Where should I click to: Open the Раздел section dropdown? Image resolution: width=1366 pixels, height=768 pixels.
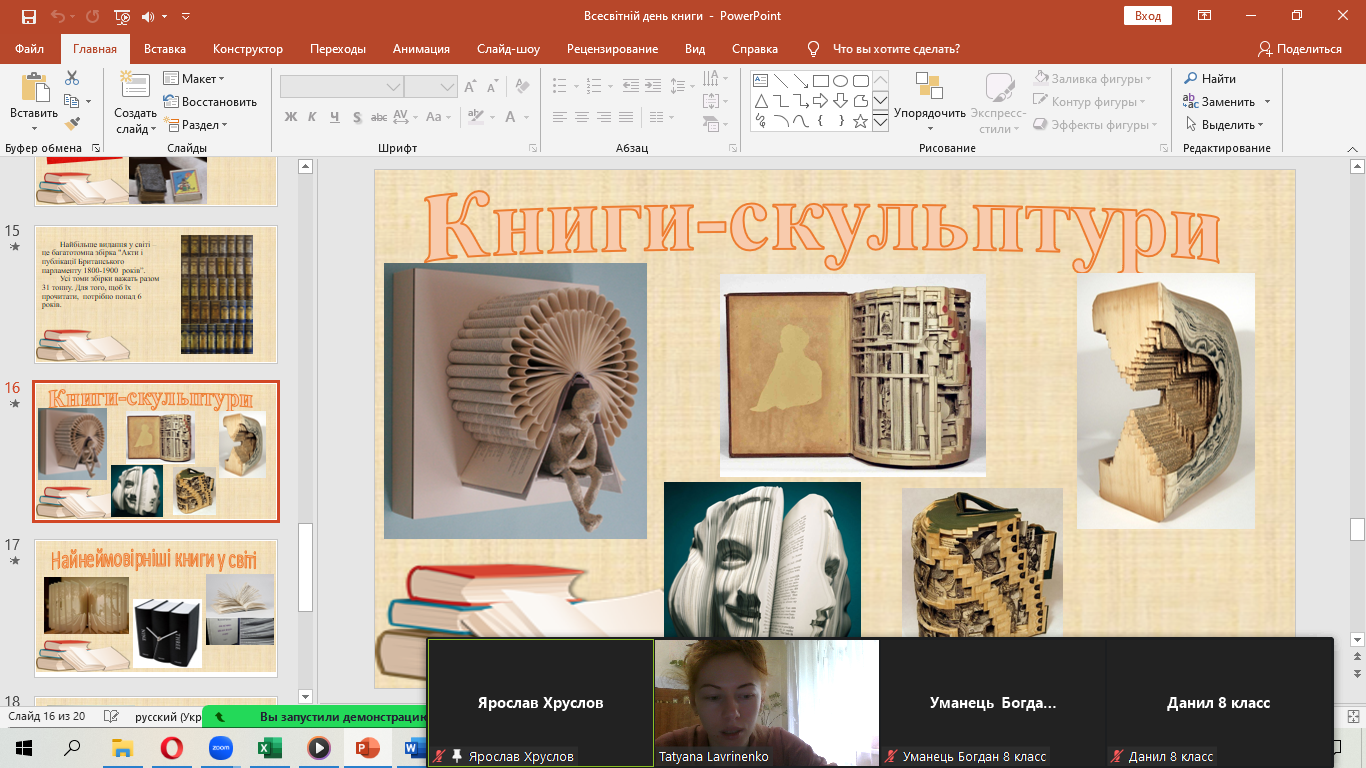(x=195, y=125)
